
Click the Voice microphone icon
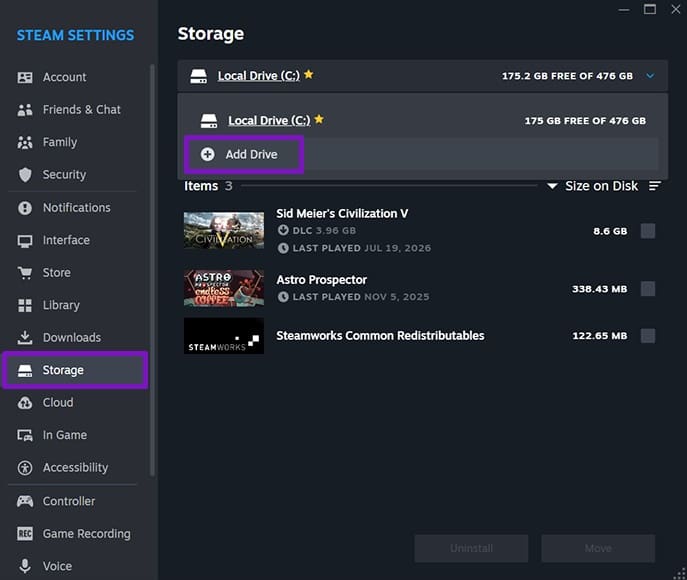pos(25,566)
